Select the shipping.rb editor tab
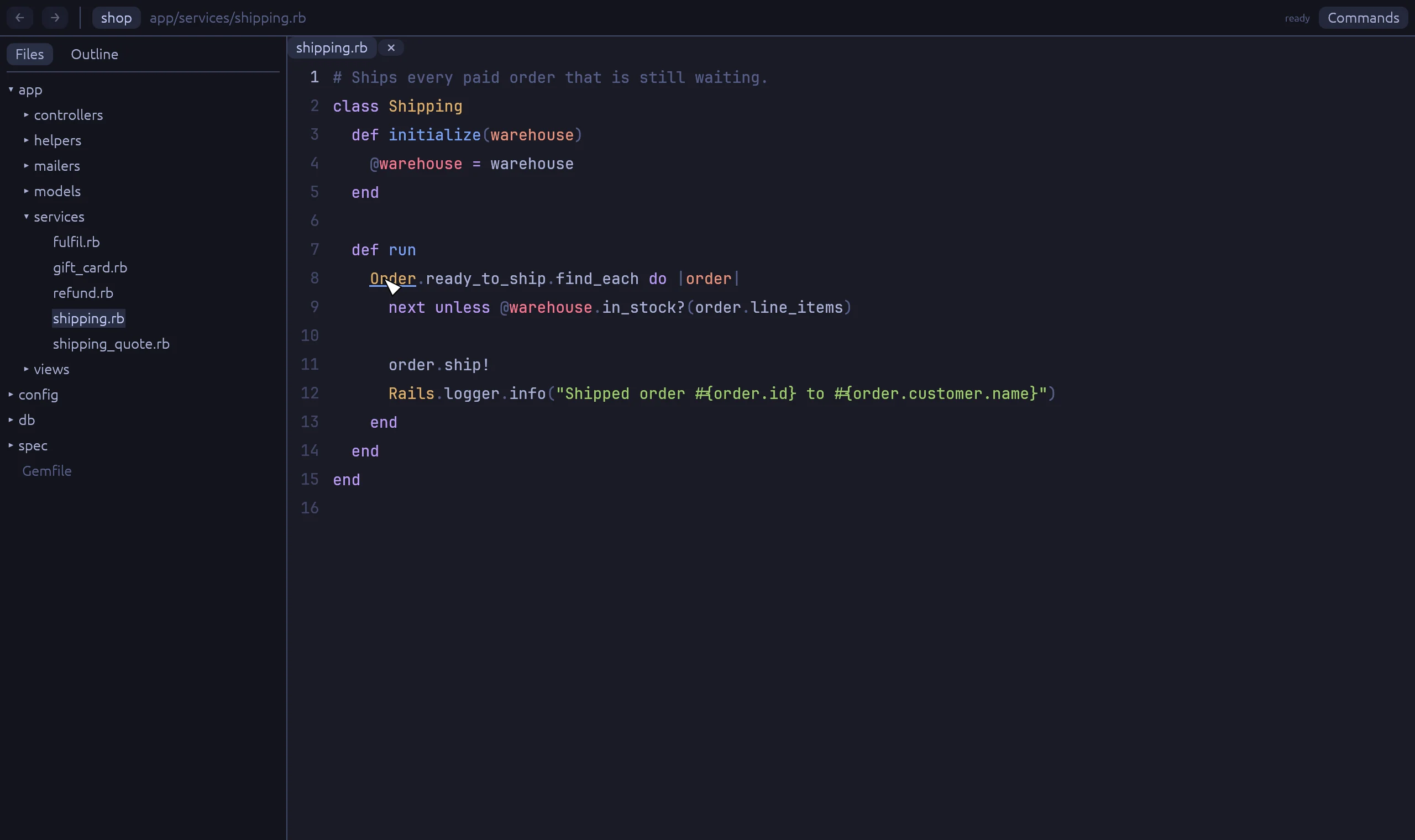 click(332, 48)
